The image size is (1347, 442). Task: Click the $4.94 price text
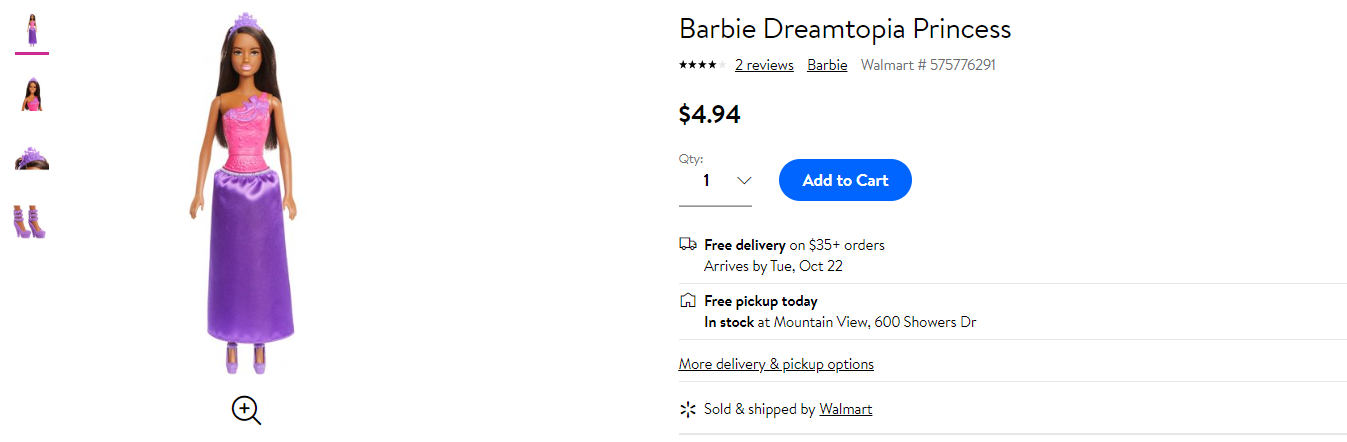click(709, 115)
